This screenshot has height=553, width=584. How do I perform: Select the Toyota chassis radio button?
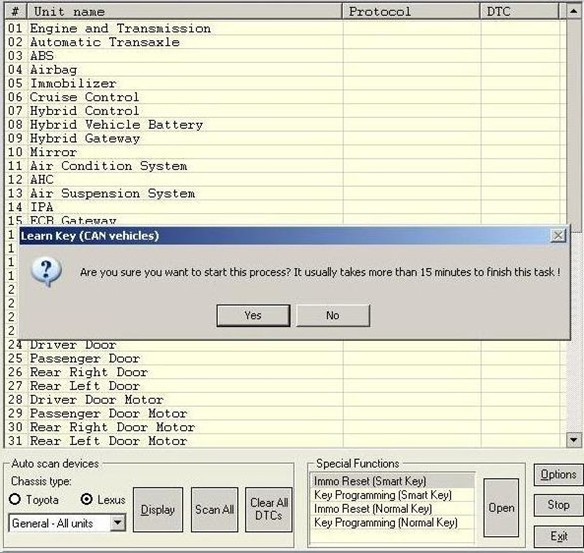point(15,499)
